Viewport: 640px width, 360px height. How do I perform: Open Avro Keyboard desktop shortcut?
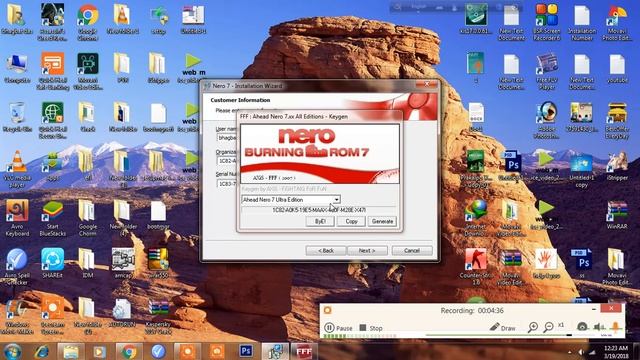coord(17,218)
